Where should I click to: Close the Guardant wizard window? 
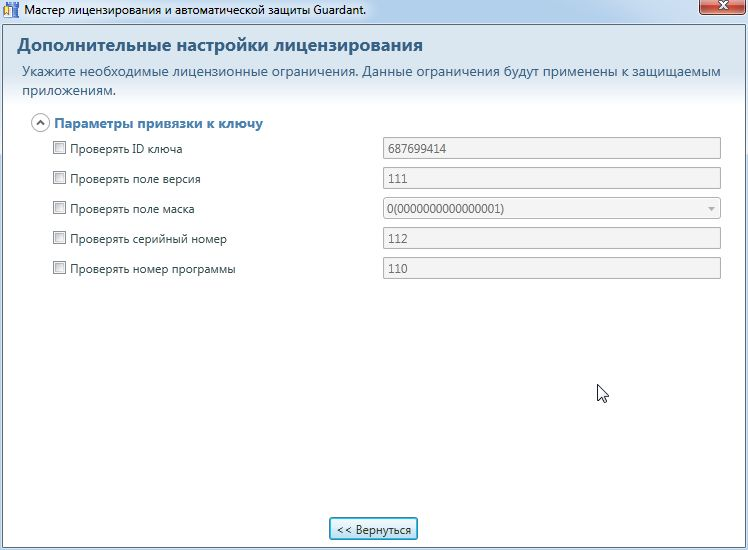(721, 7)
